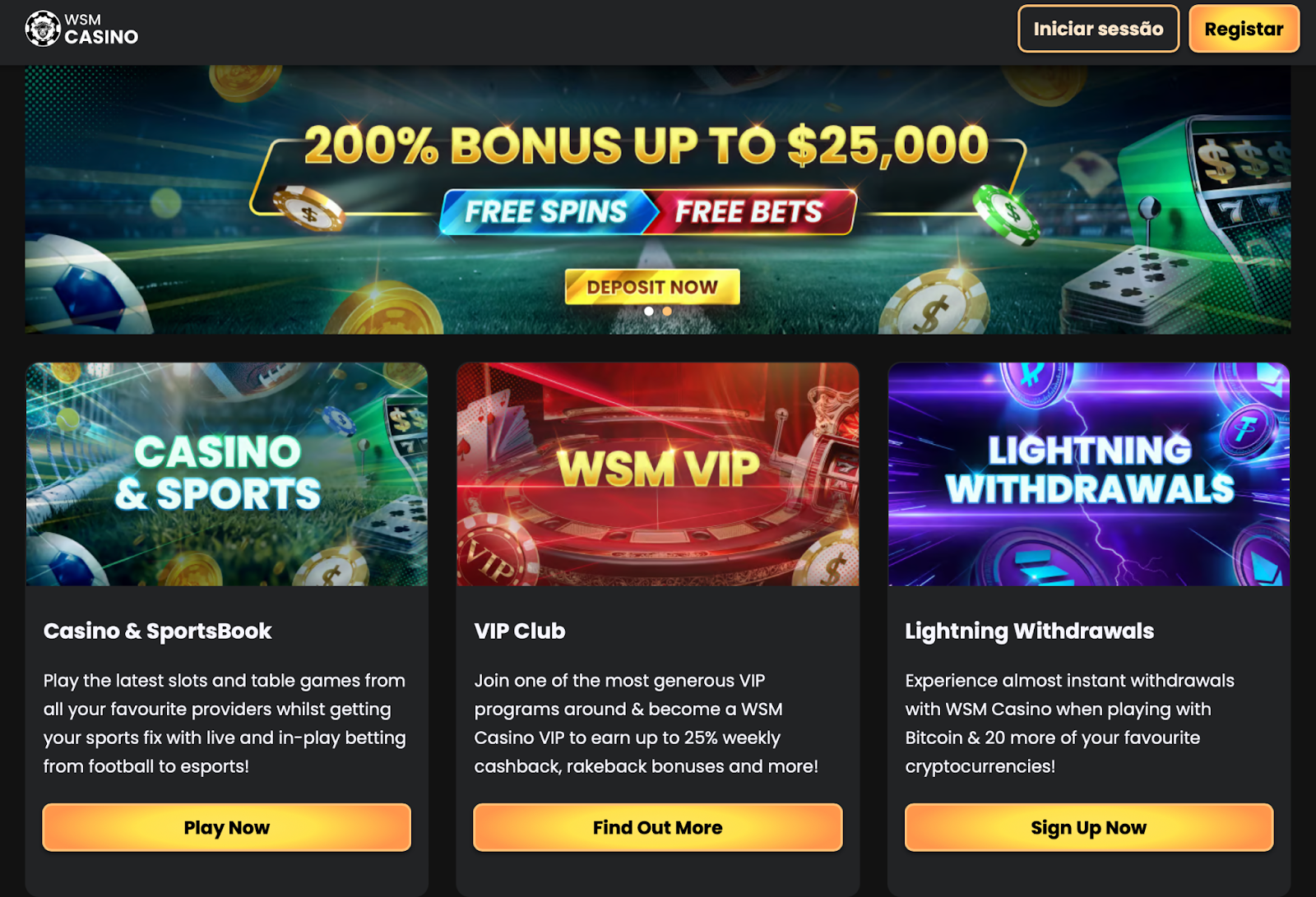The image size is (1316, 897).
Task: Open the Casino & Sports card image
Action: (x=227, y=474)
